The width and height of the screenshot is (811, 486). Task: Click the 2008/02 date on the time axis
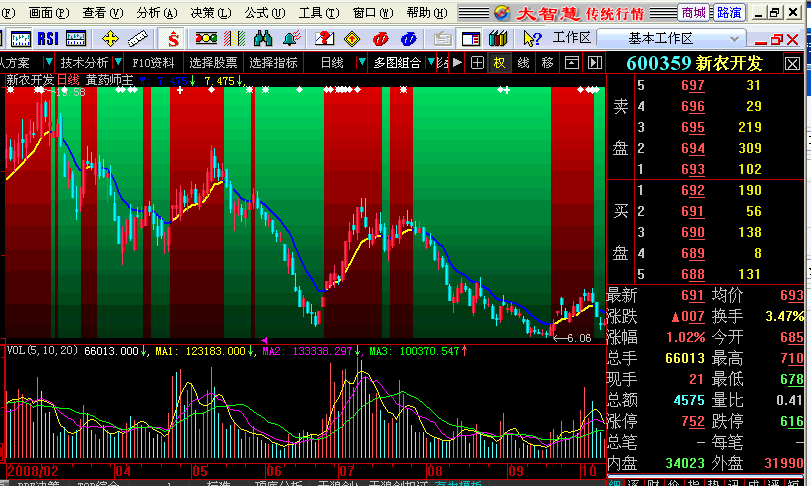33,471
